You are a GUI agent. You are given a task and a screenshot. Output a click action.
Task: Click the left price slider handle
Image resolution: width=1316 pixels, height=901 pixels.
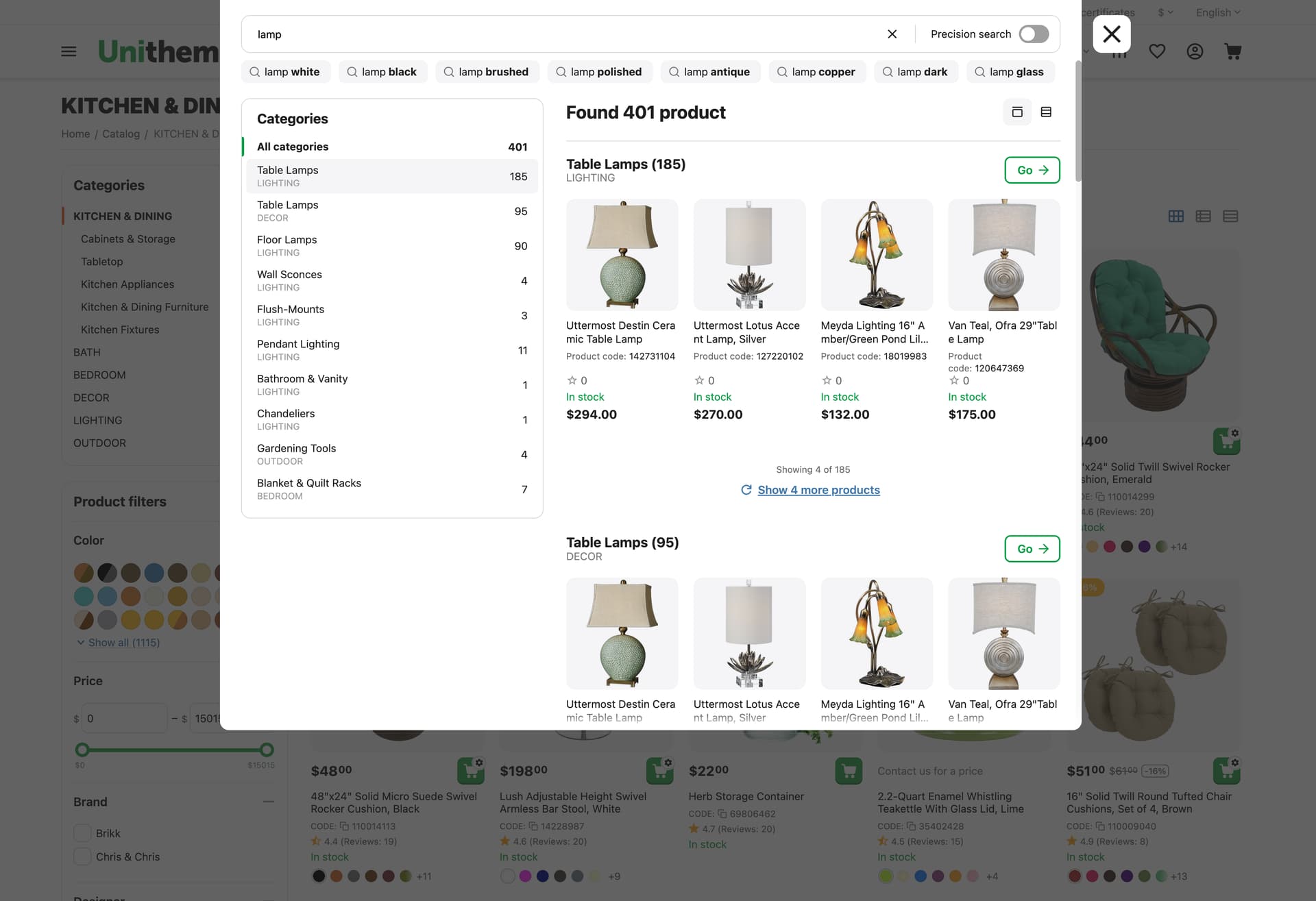pyautogui.click(x=82, y=750)
